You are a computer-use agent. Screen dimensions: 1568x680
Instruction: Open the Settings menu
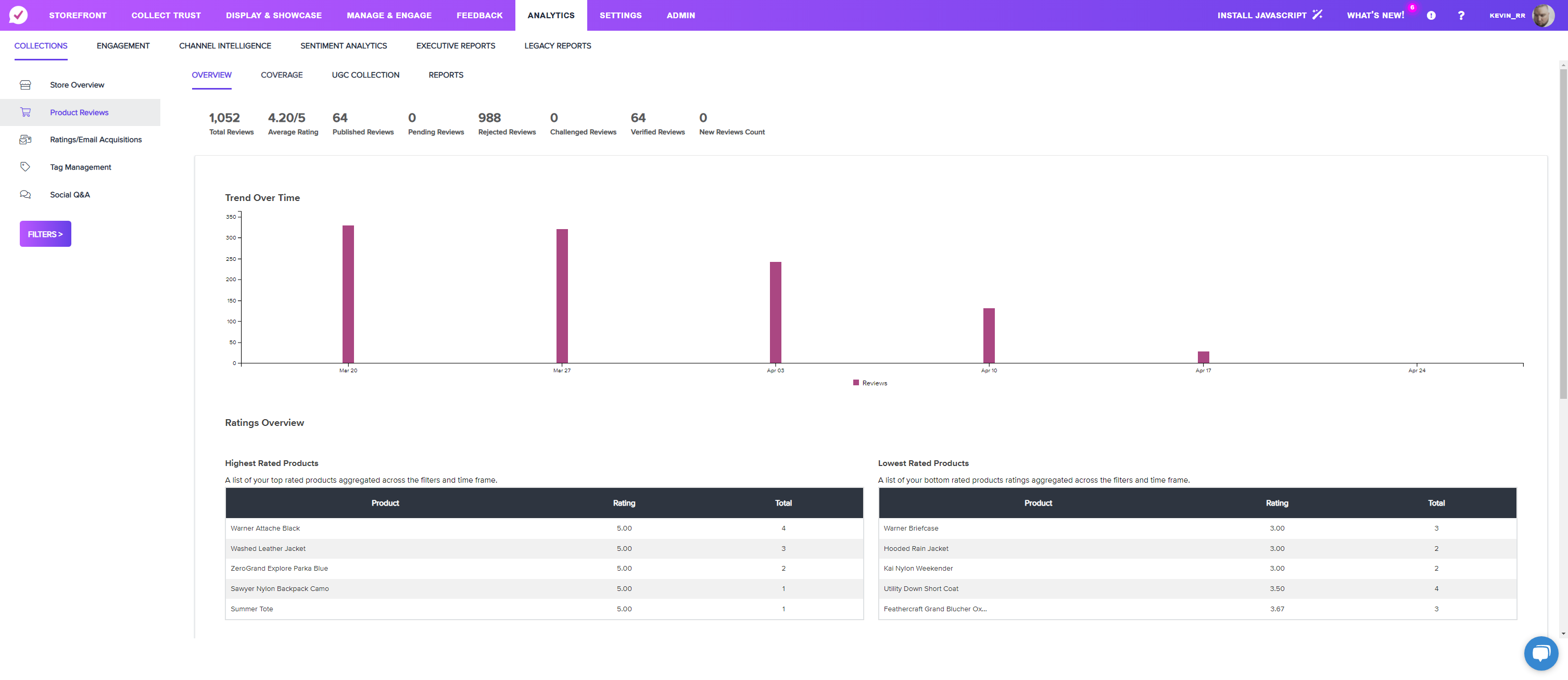(x=621, y=15)
